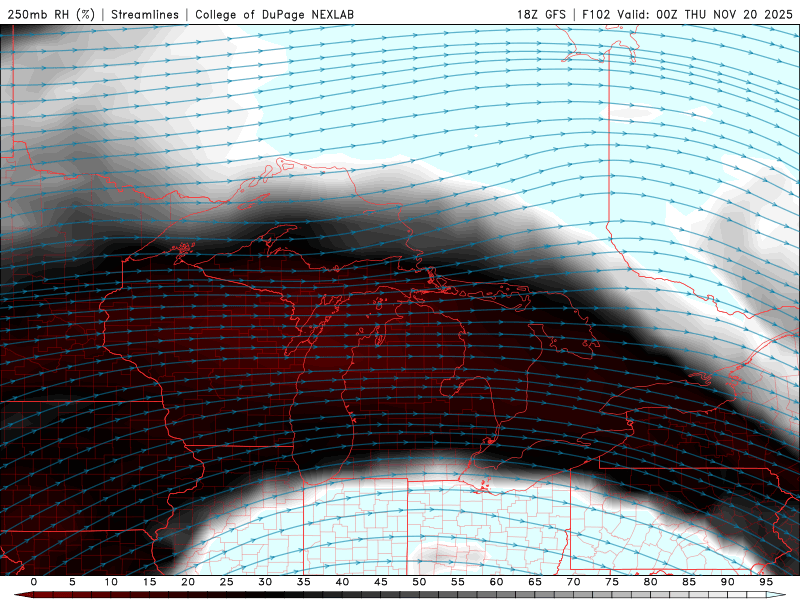The height and width of the screenshot is (600, 800).
Task: Click the "15" color scale label
Action: [149, 582]
